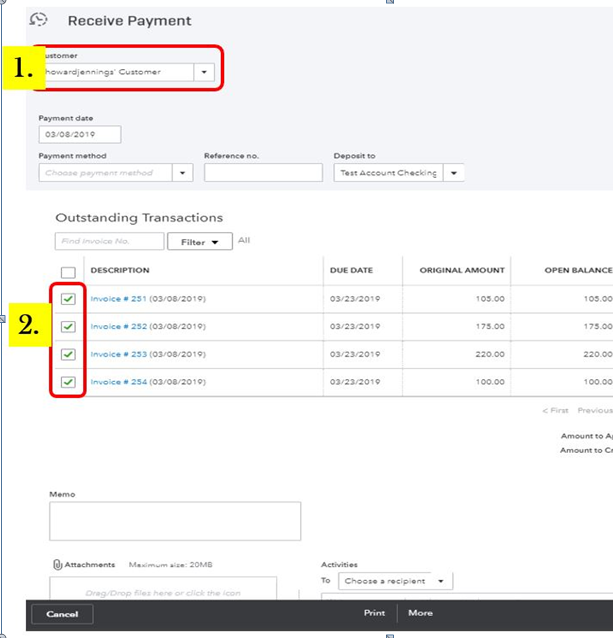
Task: Open the More menu in bottom bar
Action: pyautogui.click(x=420, y=613)
